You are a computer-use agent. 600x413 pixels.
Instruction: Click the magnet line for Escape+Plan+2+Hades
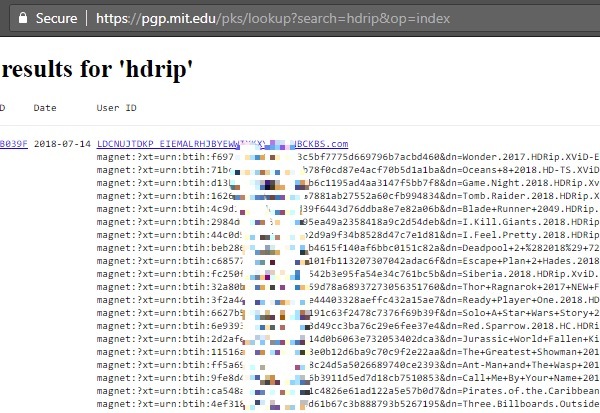[x=348, y=261]
